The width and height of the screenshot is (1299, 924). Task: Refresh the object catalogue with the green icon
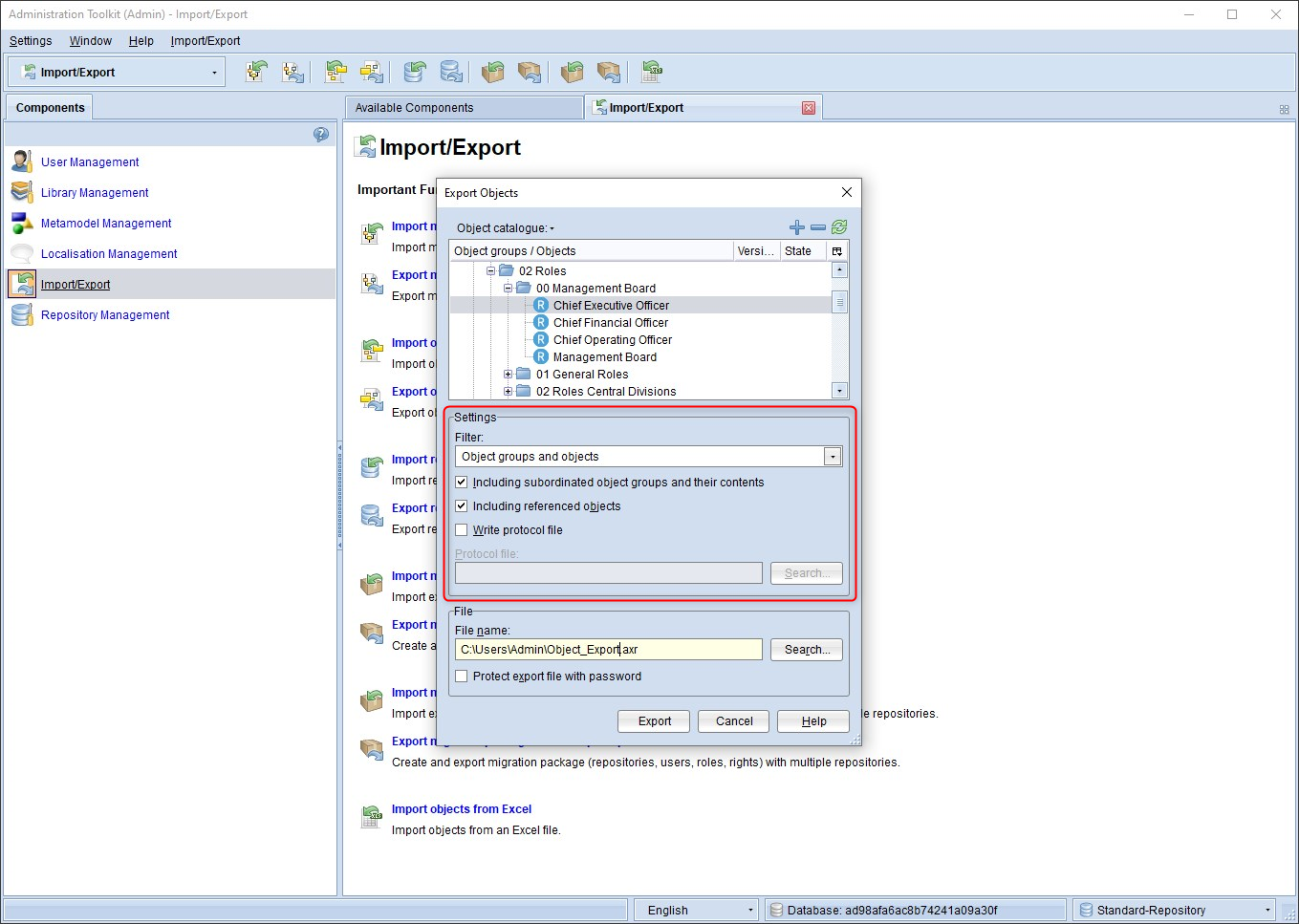tap(839, 227)
